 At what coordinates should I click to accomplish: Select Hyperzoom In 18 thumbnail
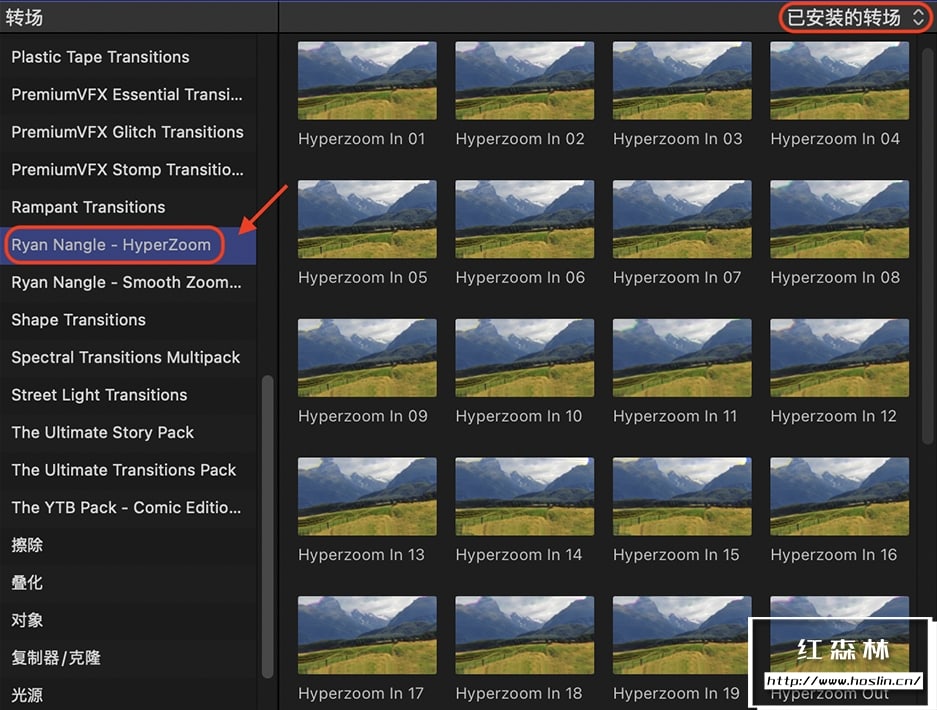[x=525, y=635]
